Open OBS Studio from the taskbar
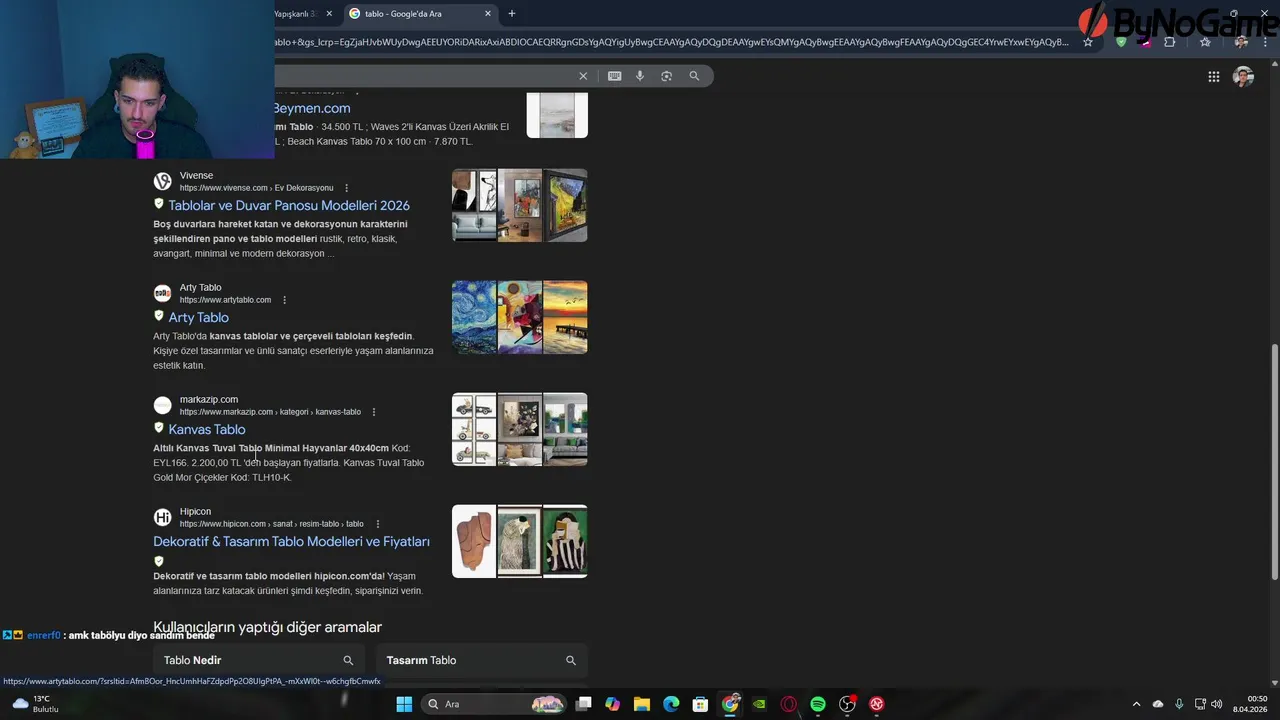 (x=847, y=704)
